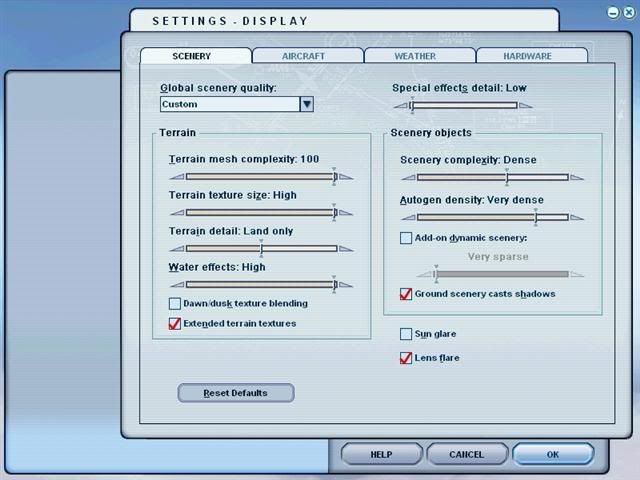Click right arrow of Water effects slider
The height and width of the screenshot is (480, 640).
[346, 285]
